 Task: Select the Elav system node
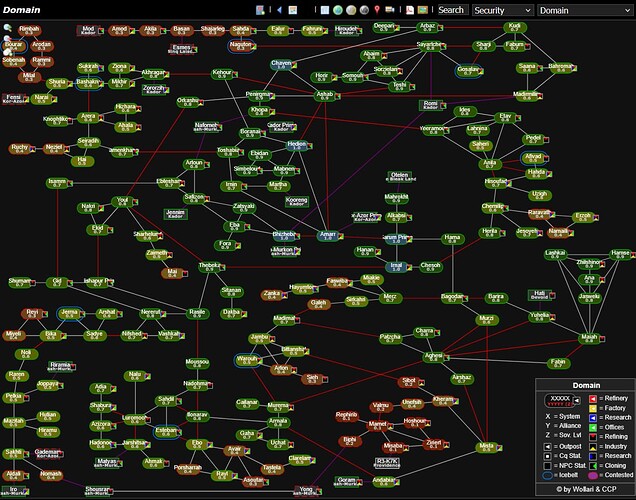tap(505, 118)
